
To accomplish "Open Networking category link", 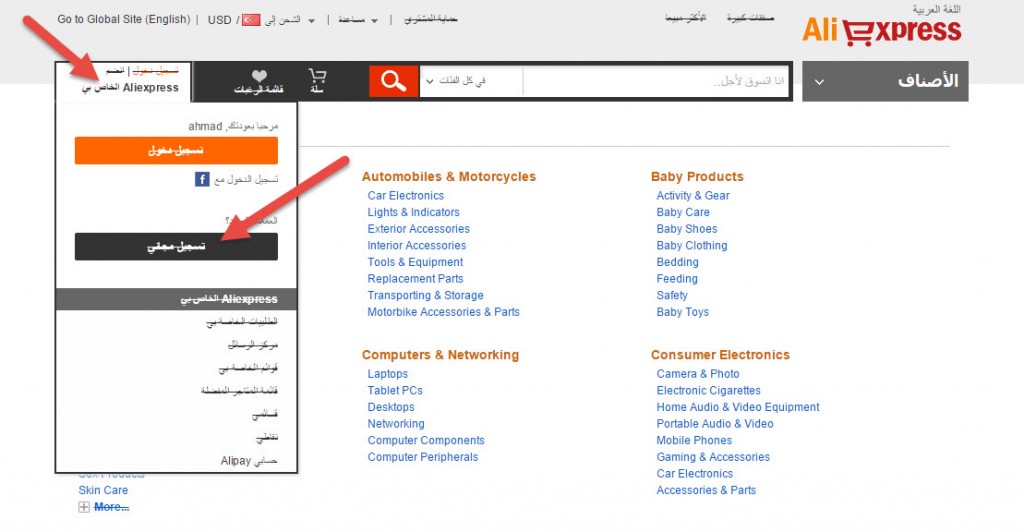I will (396, 424).
